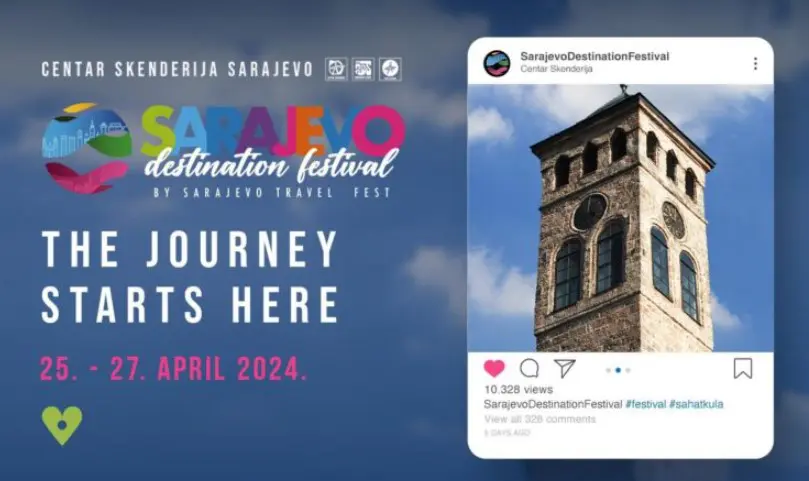Select the #festival hashtag
809x481 pixels.
[645, 404]
